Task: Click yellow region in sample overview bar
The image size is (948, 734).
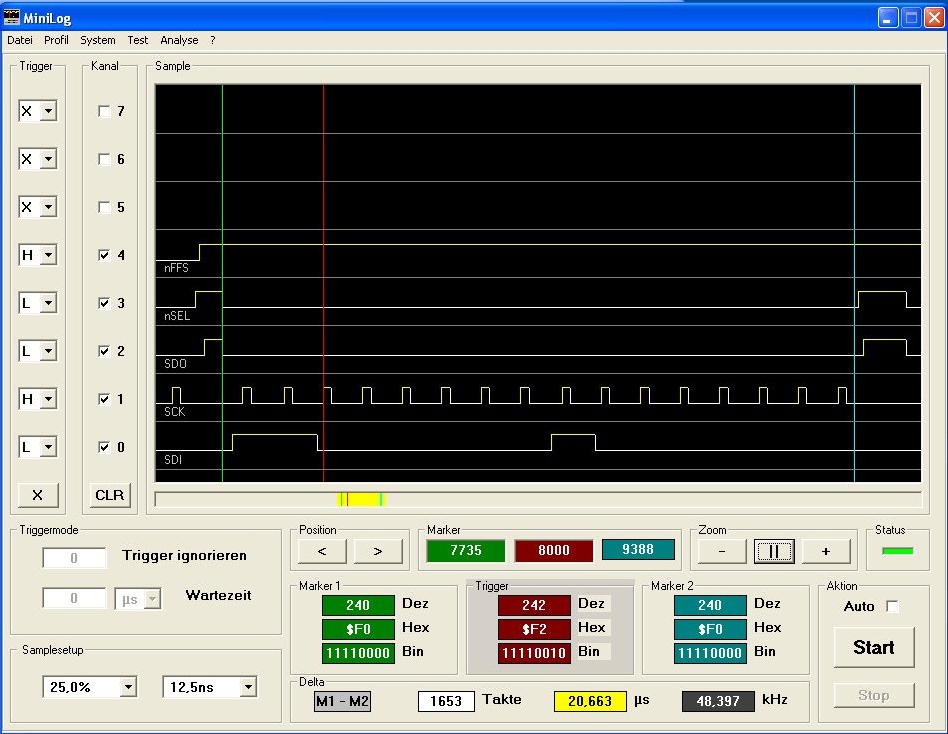Action: click(x=362, y=499)
